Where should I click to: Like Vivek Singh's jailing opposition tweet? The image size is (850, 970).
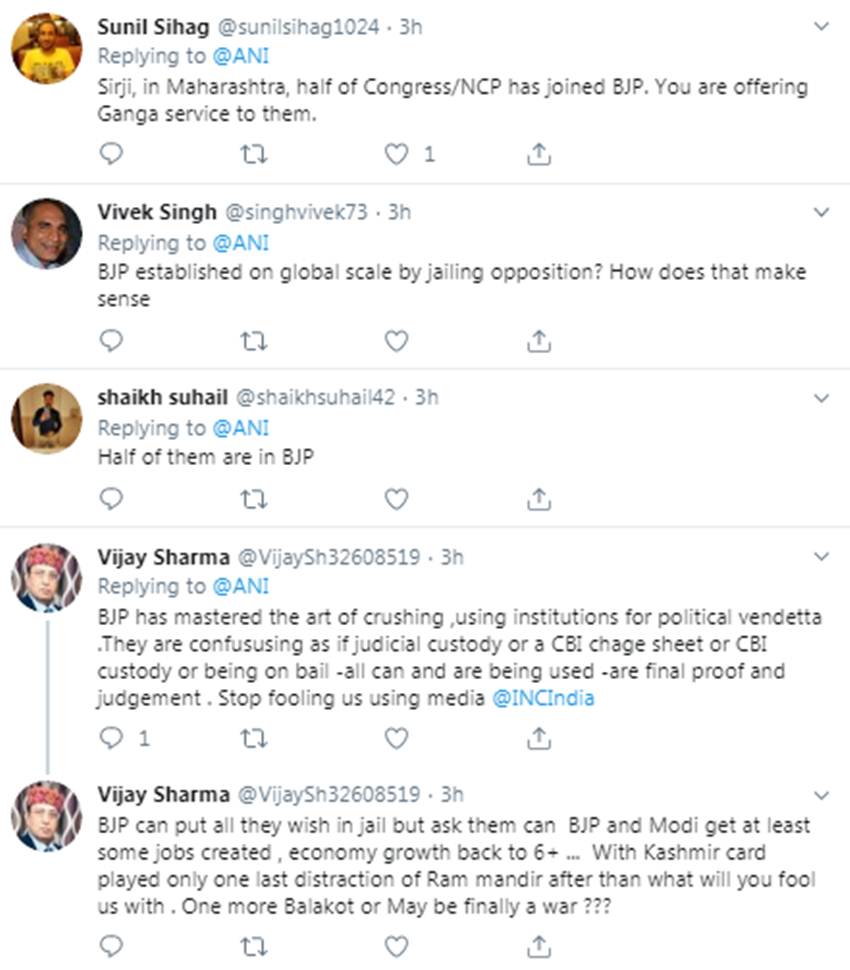397,341
